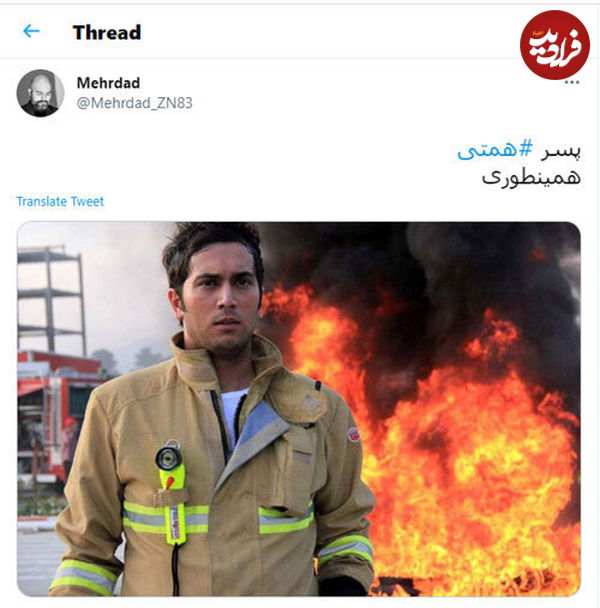Viewport: 600px width, 608px height.
Task: Go back using the blue arrow
Action: [x=31, y=31]
